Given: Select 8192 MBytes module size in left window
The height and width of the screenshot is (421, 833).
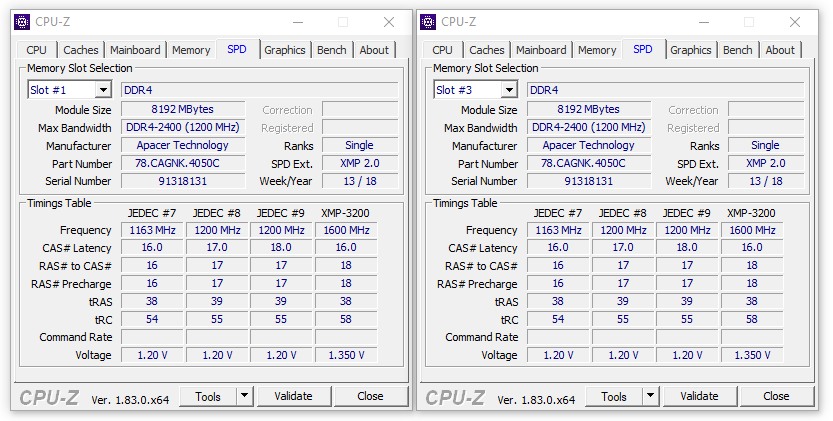Looking at the screenshot, I should 183,110.
